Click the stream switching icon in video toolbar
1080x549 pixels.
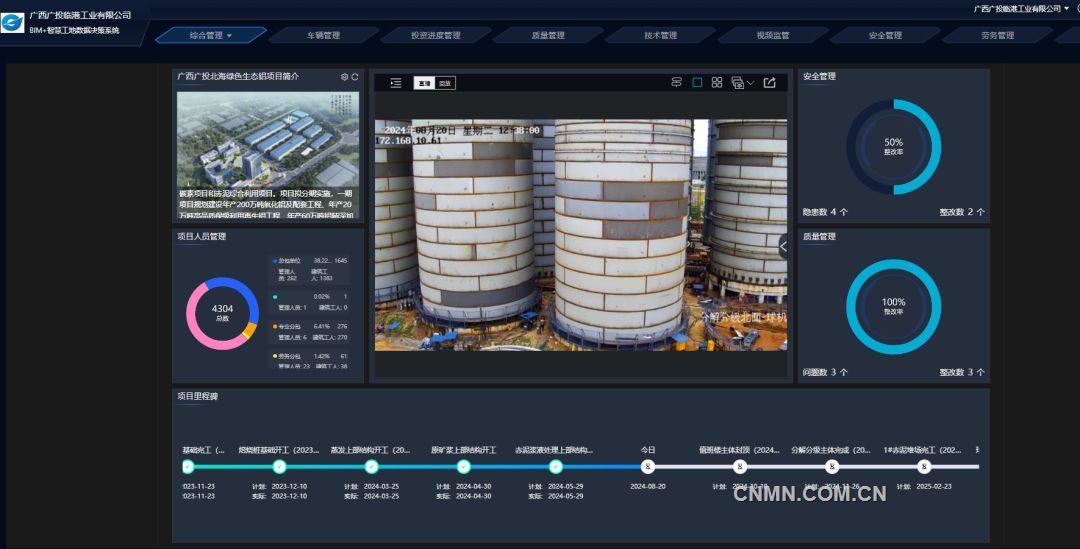point(676,83)
